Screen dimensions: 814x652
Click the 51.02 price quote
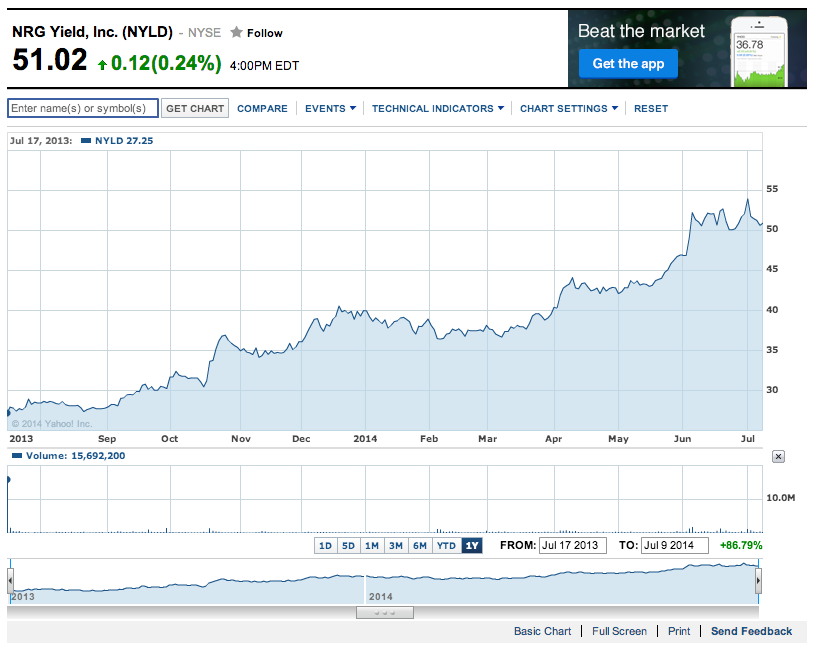coord(50,60)
